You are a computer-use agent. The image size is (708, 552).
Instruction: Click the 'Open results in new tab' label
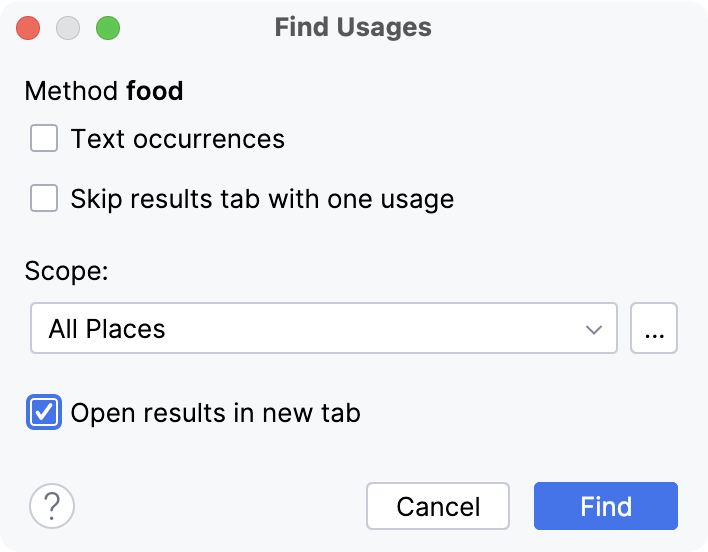[215, 413]
